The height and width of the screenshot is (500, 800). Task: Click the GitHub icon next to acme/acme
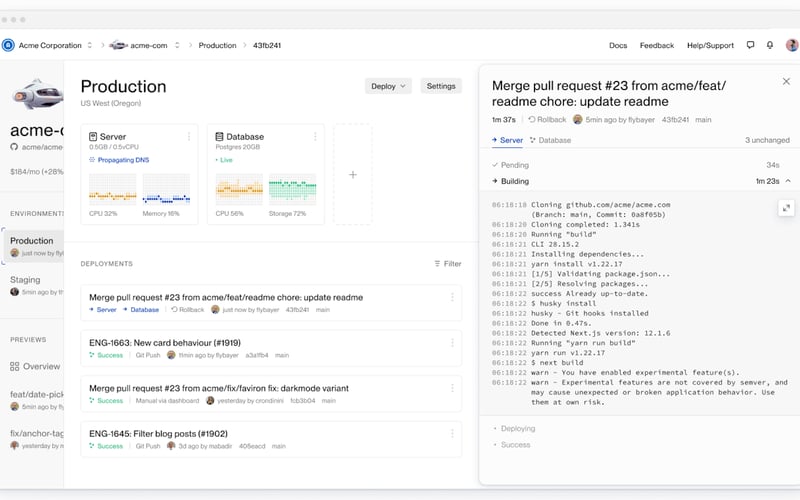(x=14, y=147)
